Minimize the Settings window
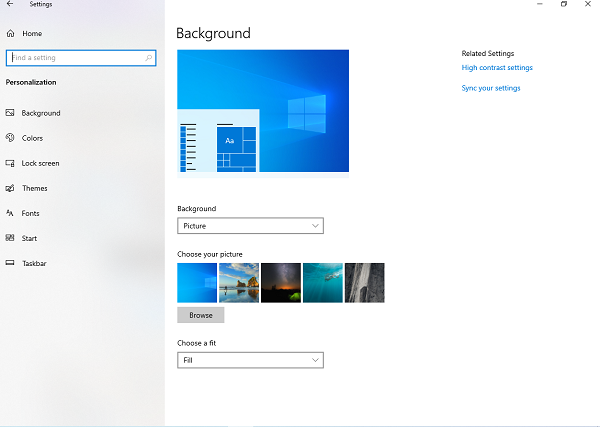Screen dimensions: 600x427 coord(540,4)
